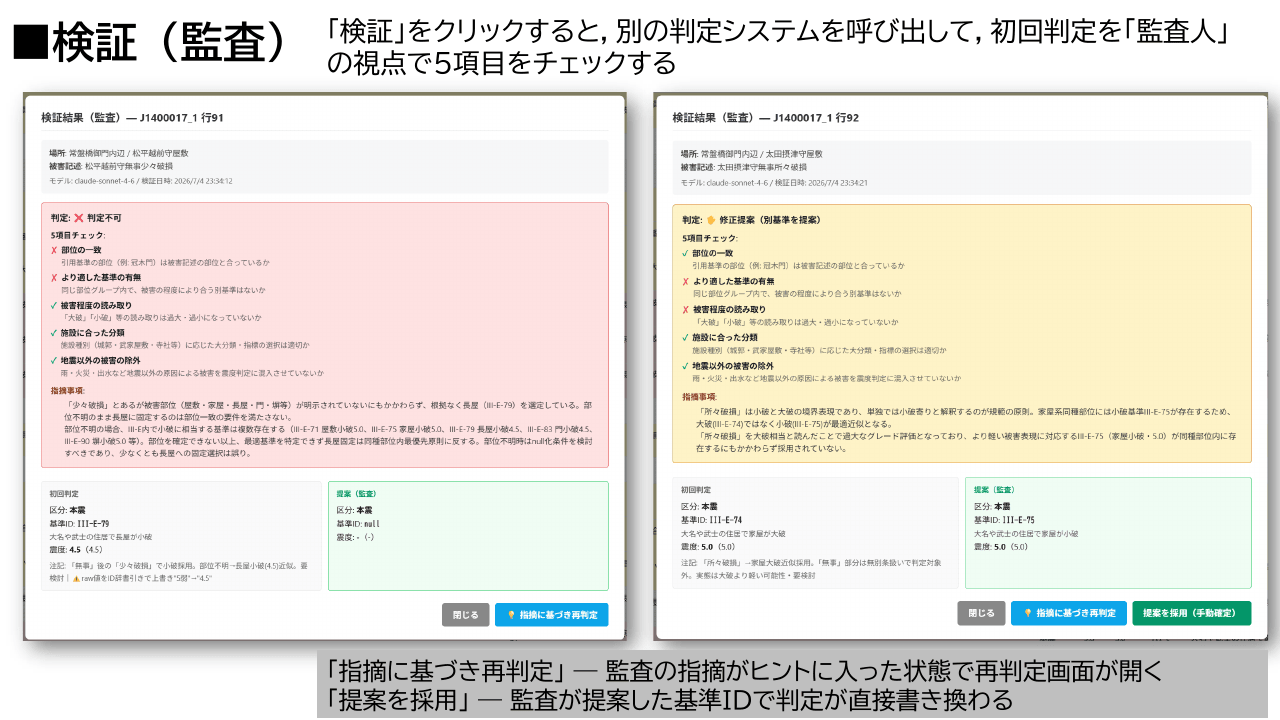Click the X mark for より適した基準の有無 in row 91 dialog
The width and height of the screenshot is (1280, 720).
pyautogui.click(x=54, y=278)
